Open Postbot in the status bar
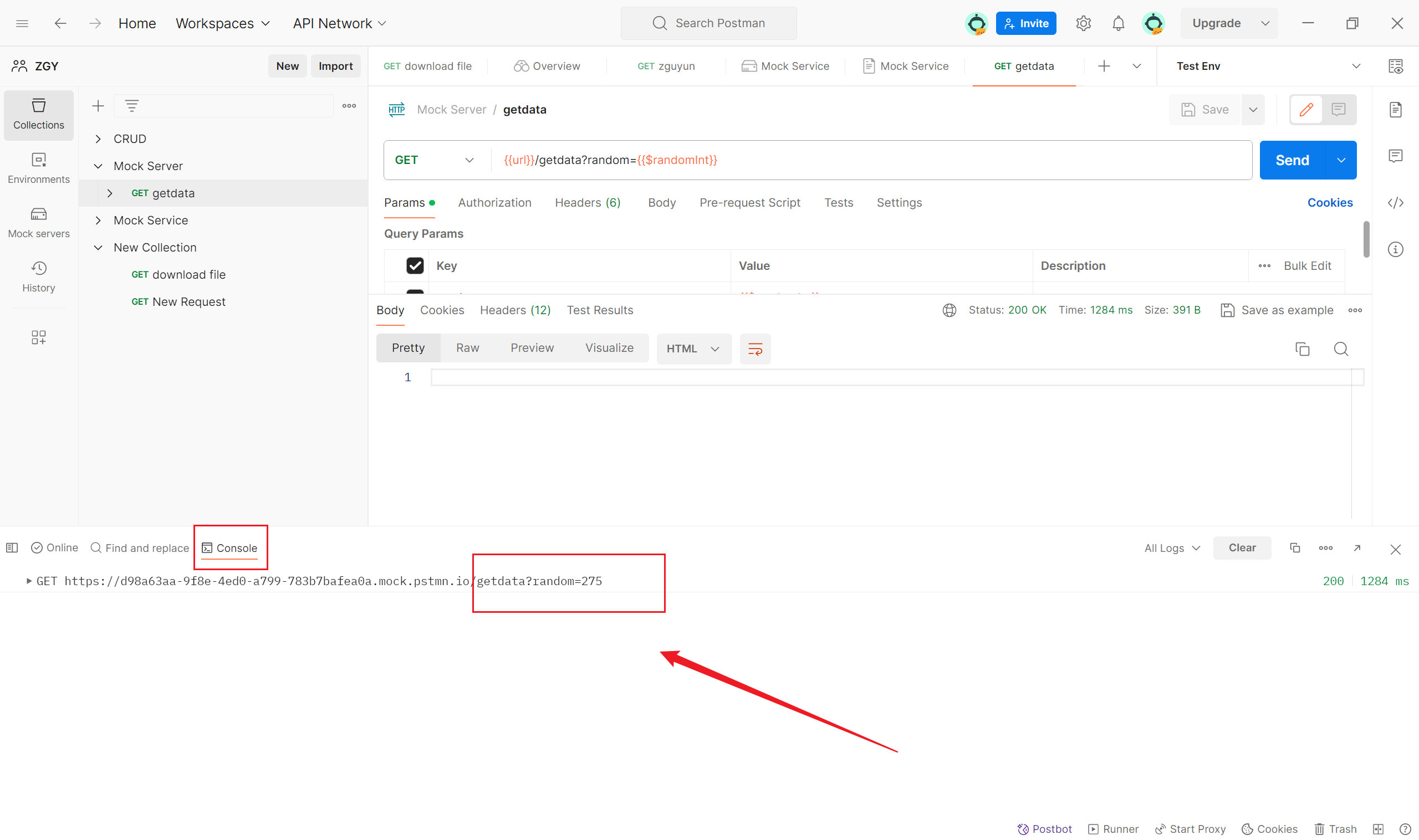 click(1045, 829)
